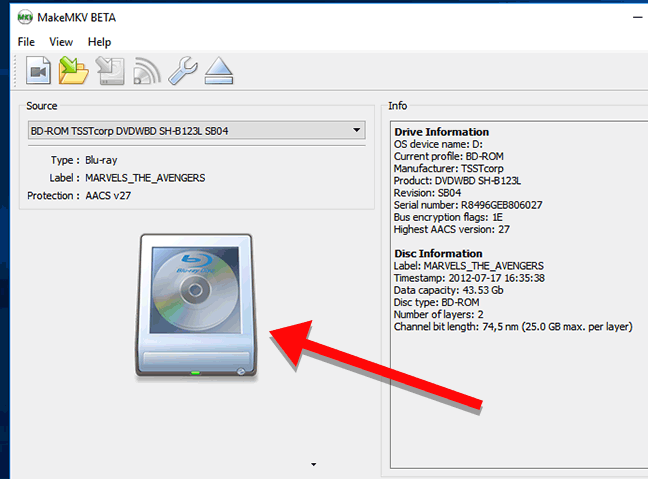Click the Backup disc toolbar icon
Screen dimensions: 648x479
point(110,71)
